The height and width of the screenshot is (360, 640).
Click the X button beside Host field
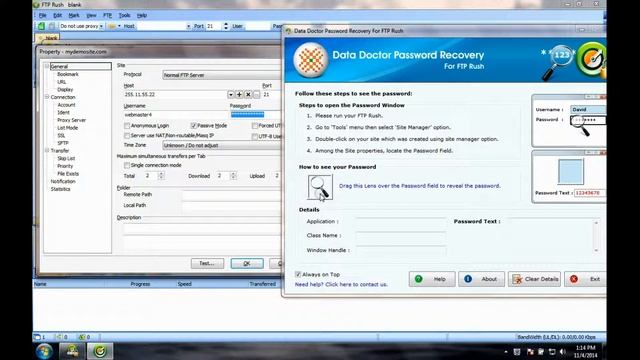pos(248,94)
